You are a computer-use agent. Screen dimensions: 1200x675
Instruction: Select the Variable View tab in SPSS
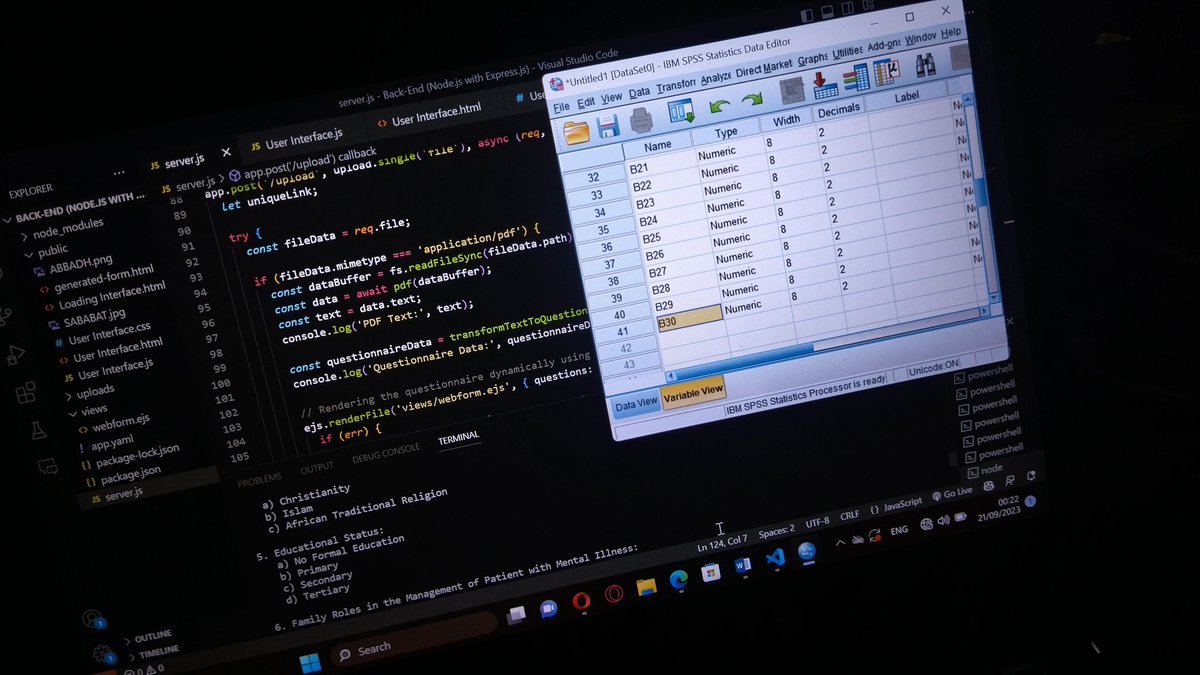pos(693,392)
